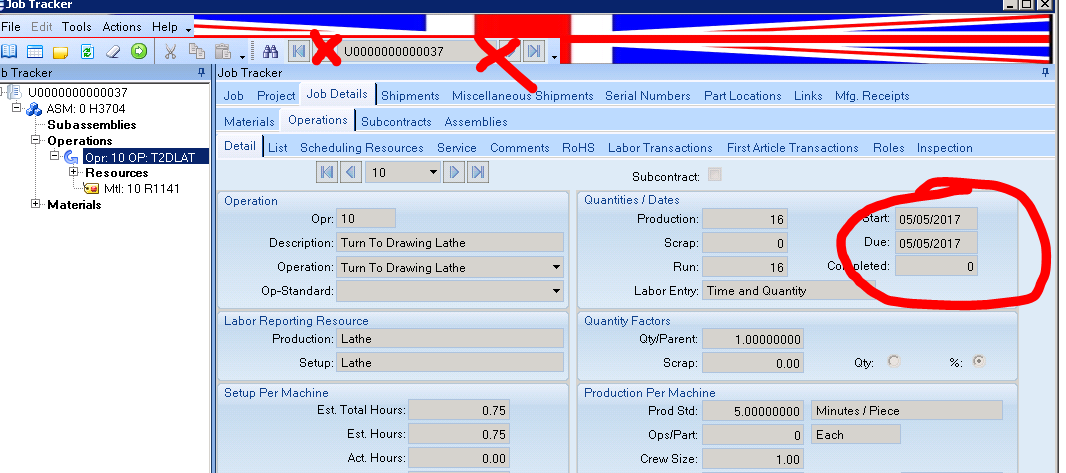Image resolution: width=1066 pixels, height=473 pixels.
Task: Click the eraser Clear icon
Action: click(113, 51)
